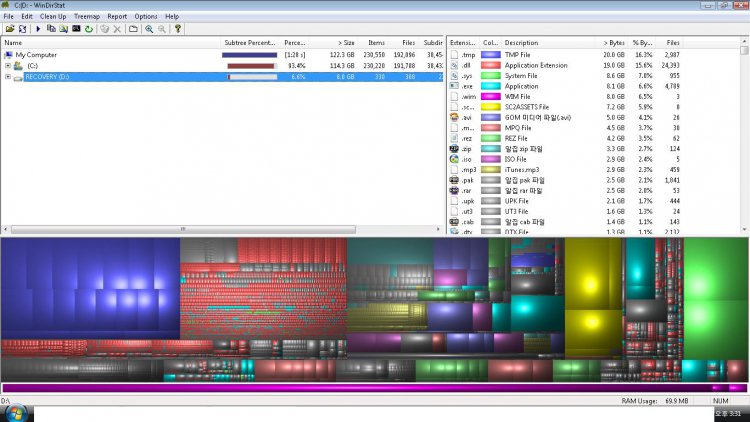Image resolution: width=750 pixels, height=422 pixels.
Task: Sort by Subtree Percentage column header
Action: pyautogui.click(x=250, y=43)
